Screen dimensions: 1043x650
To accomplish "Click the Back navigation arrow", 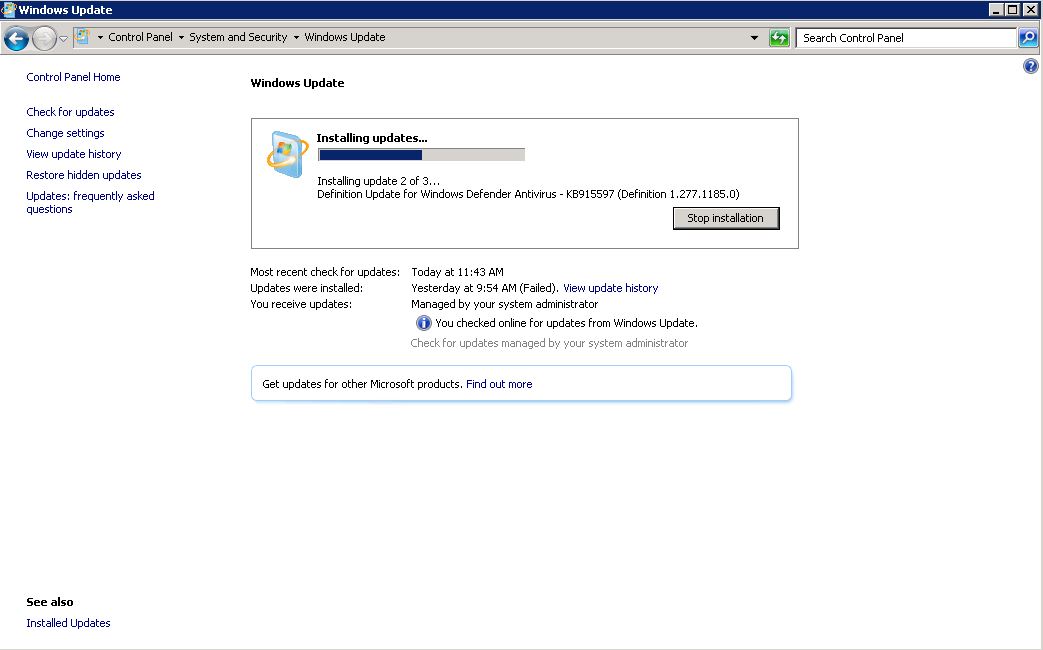I will (16, 38).
